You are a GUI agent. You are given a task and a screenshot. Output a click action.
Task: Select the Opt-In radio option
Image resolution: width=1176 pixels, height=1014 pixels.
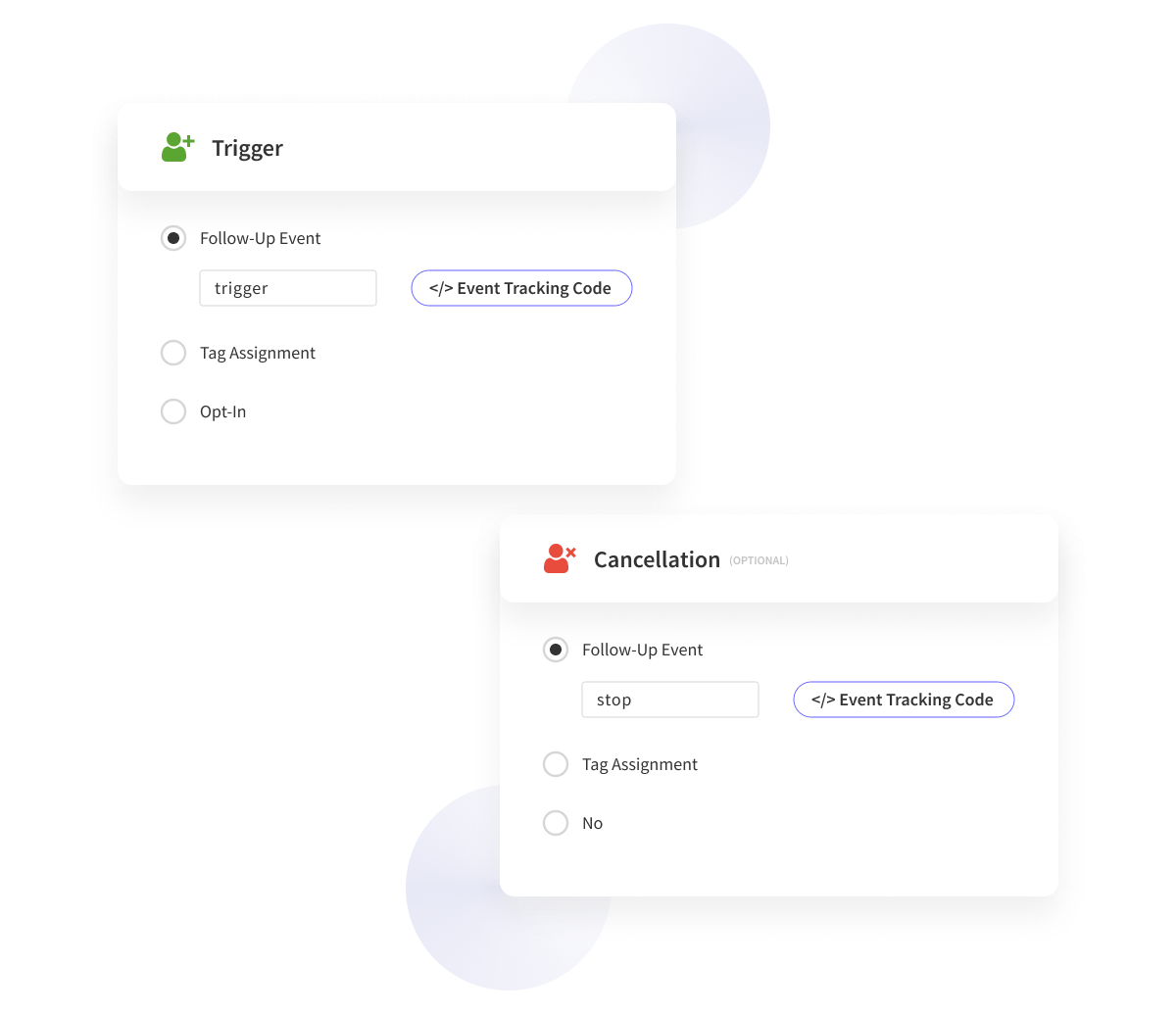[x=173, y=411]
